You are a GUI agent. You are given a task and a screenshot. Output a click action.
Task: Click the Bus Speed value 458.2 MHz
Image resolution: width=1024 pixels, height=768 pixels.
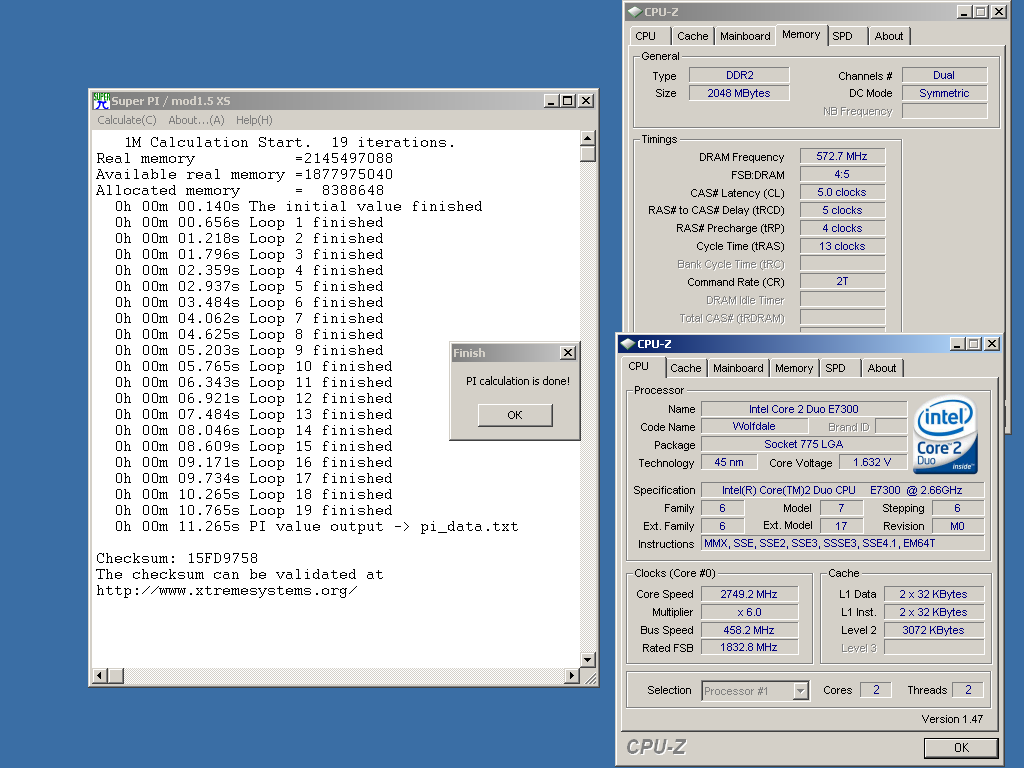tap(749, 630)
